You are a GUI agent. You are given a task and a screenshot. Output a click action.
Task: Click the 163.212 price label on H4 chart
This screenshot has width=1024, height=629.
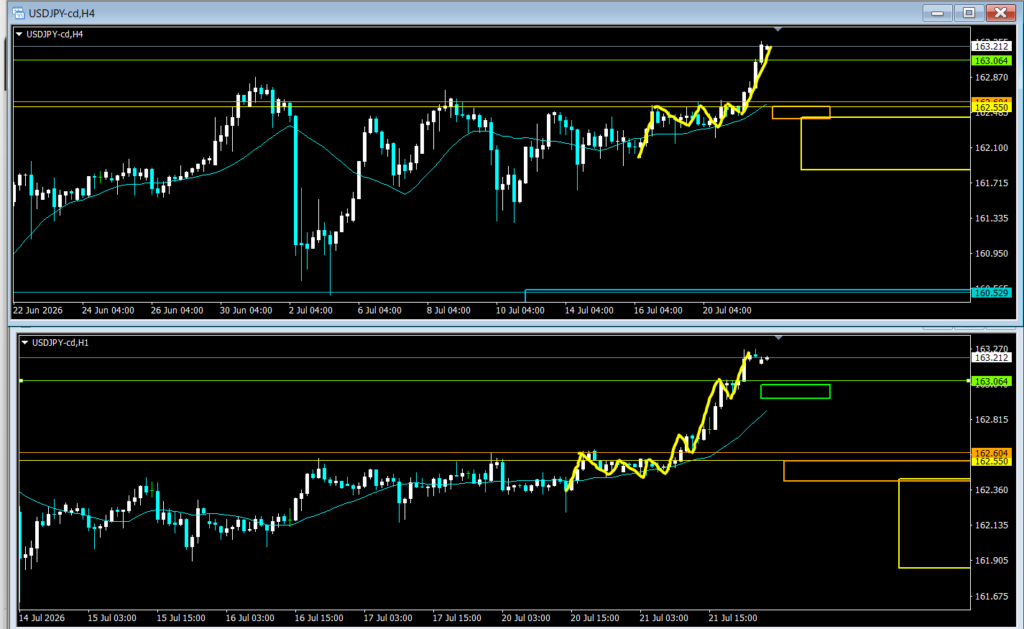click(x=991, y=46)
